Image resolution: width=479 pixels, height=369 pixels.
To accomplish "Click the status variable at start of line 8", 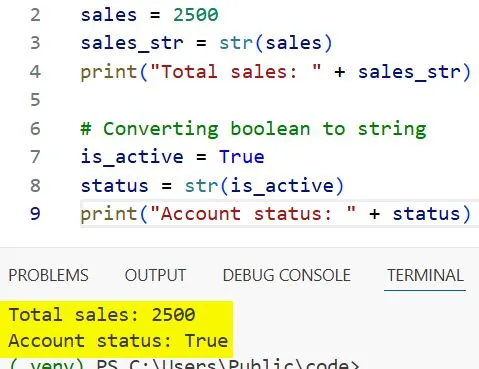I will (x=115, y=186).
